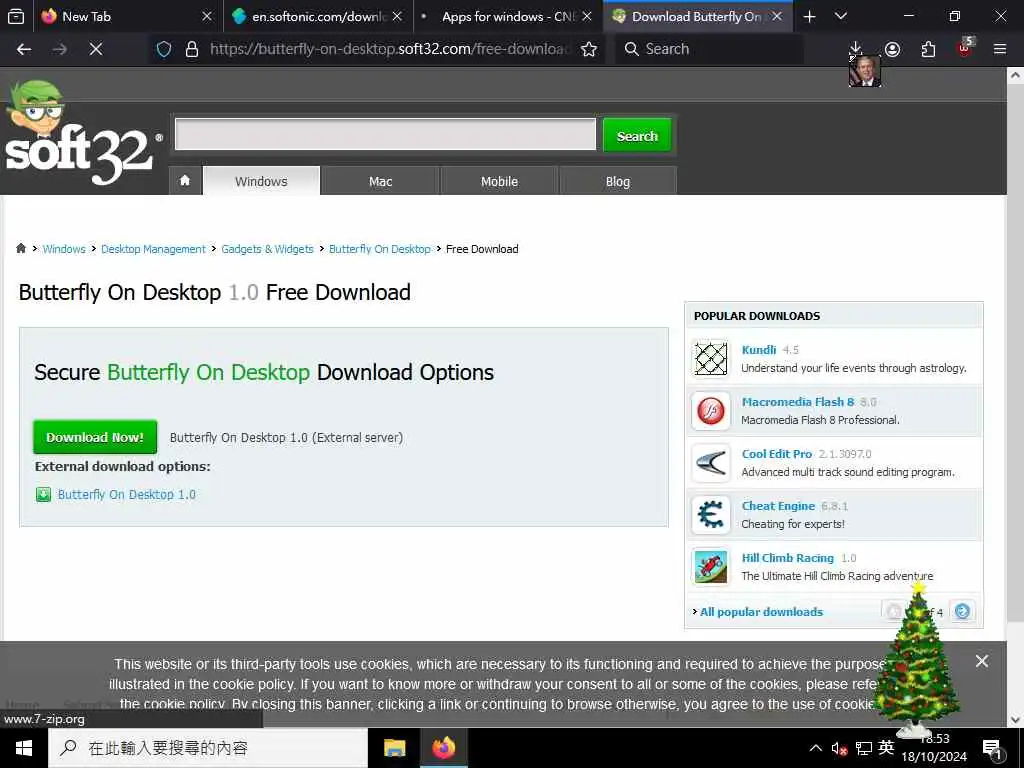
Task: Open Butterfly On Desktop breadcrumb link
Action: tap(380, 249)
